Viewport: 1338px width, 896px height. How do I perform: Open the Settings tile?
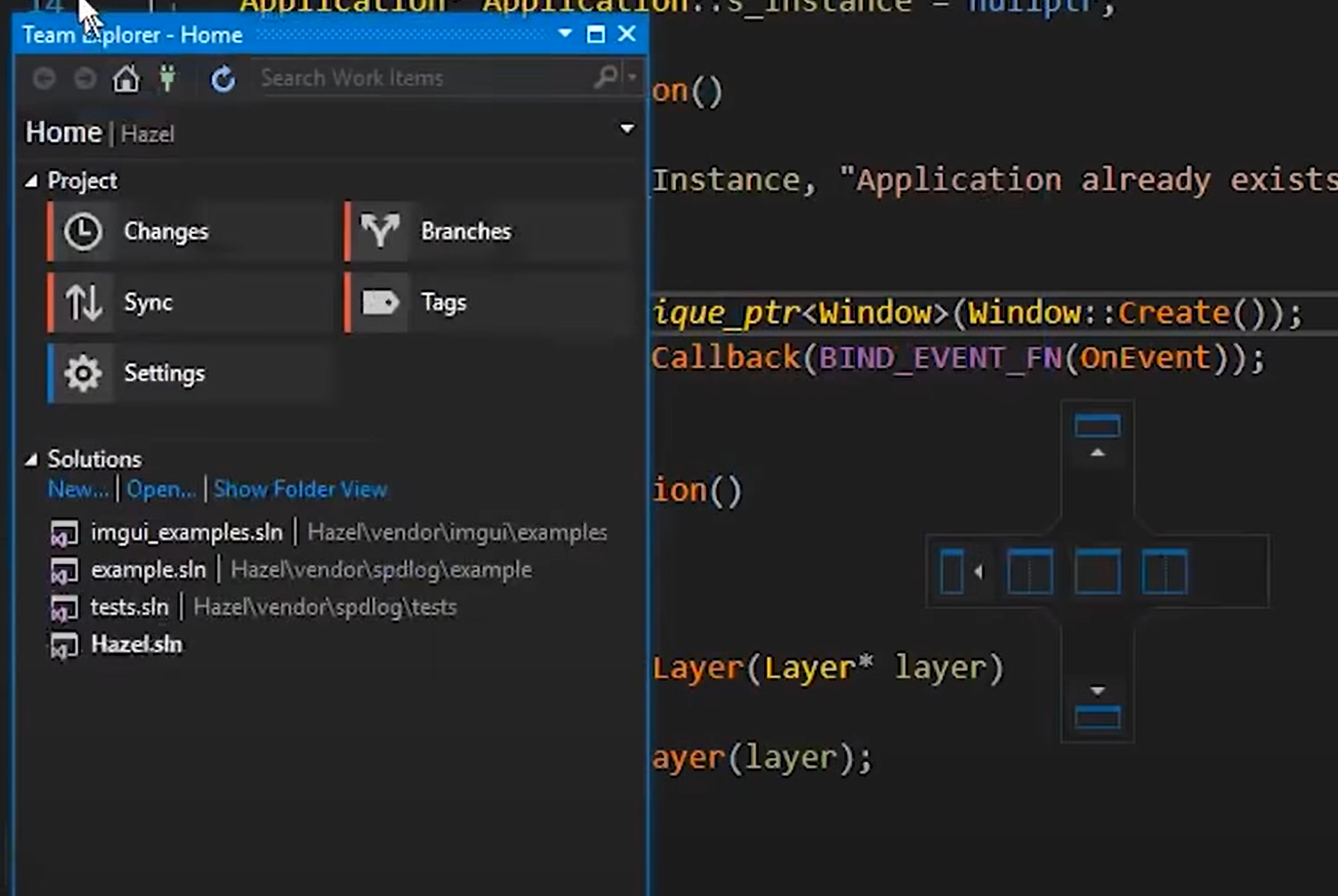pyautogui.click(x=189, y=374)
